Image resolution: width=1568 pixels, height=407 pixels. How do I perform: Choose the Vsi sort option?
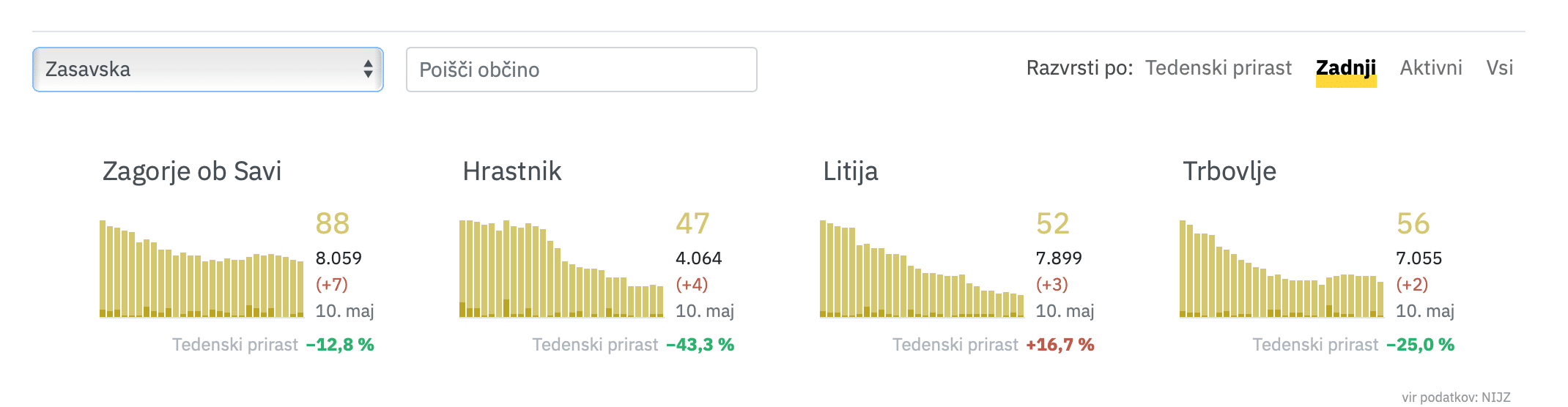[x=1499, y=68]
